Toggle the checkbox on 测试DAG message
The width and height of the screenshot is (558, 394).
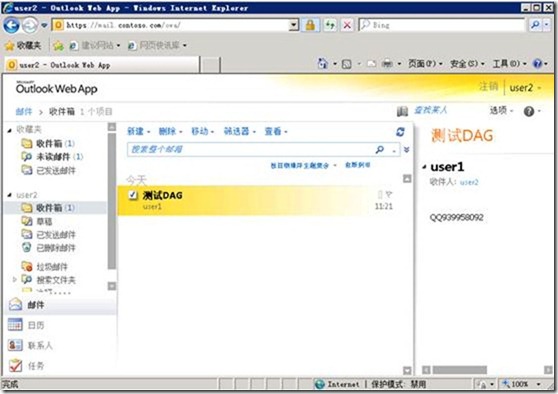click(x=133, y=195)
